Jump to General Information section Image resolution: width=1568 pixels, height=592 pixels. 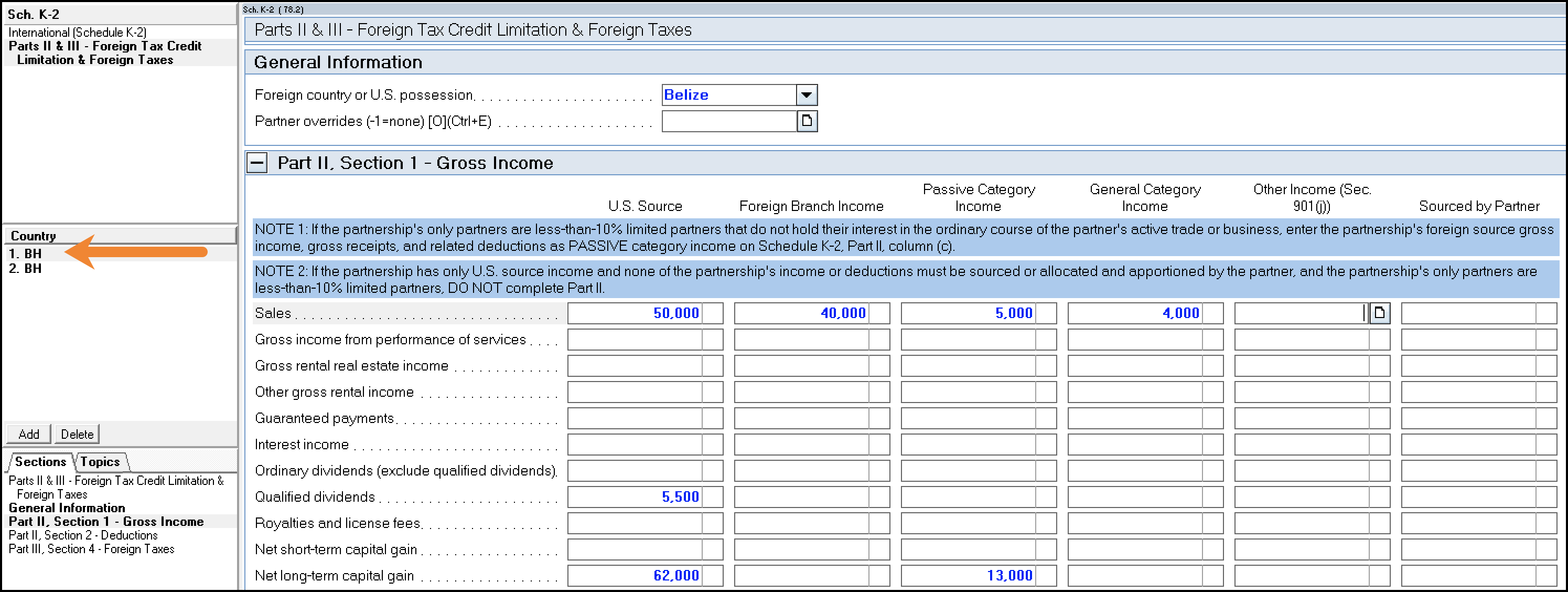pyautogui.click(x=67, y=508)
